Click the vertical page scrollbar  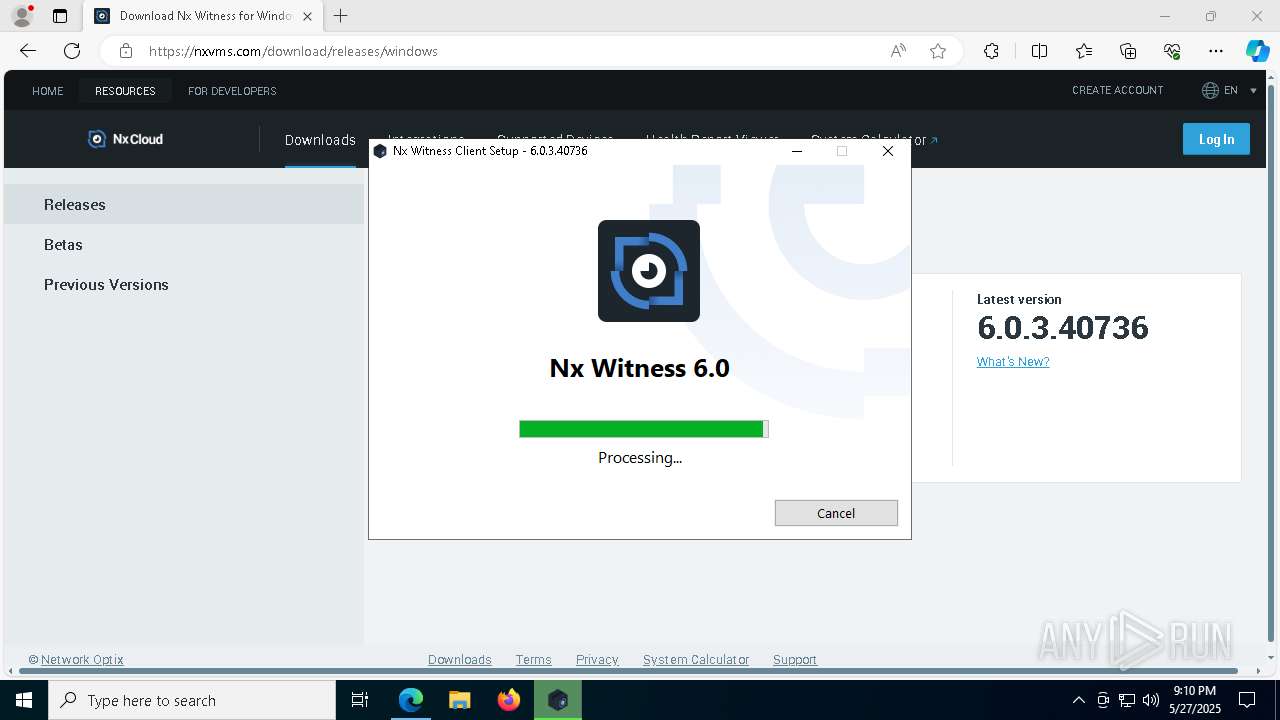1271,365
